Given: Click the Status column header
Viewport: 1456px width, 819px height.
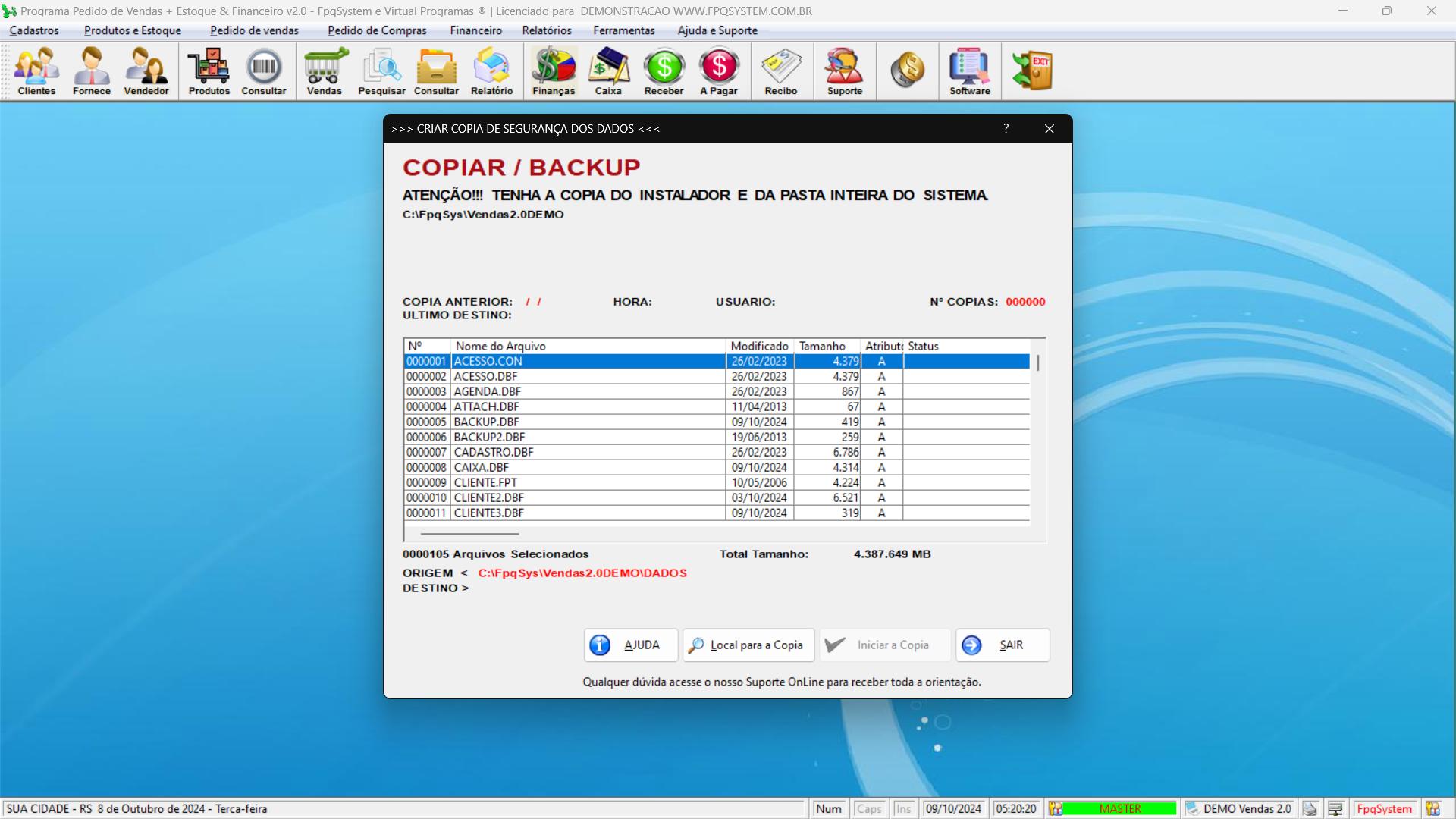Looking at the screenshot, I should [x=967, y=347].
